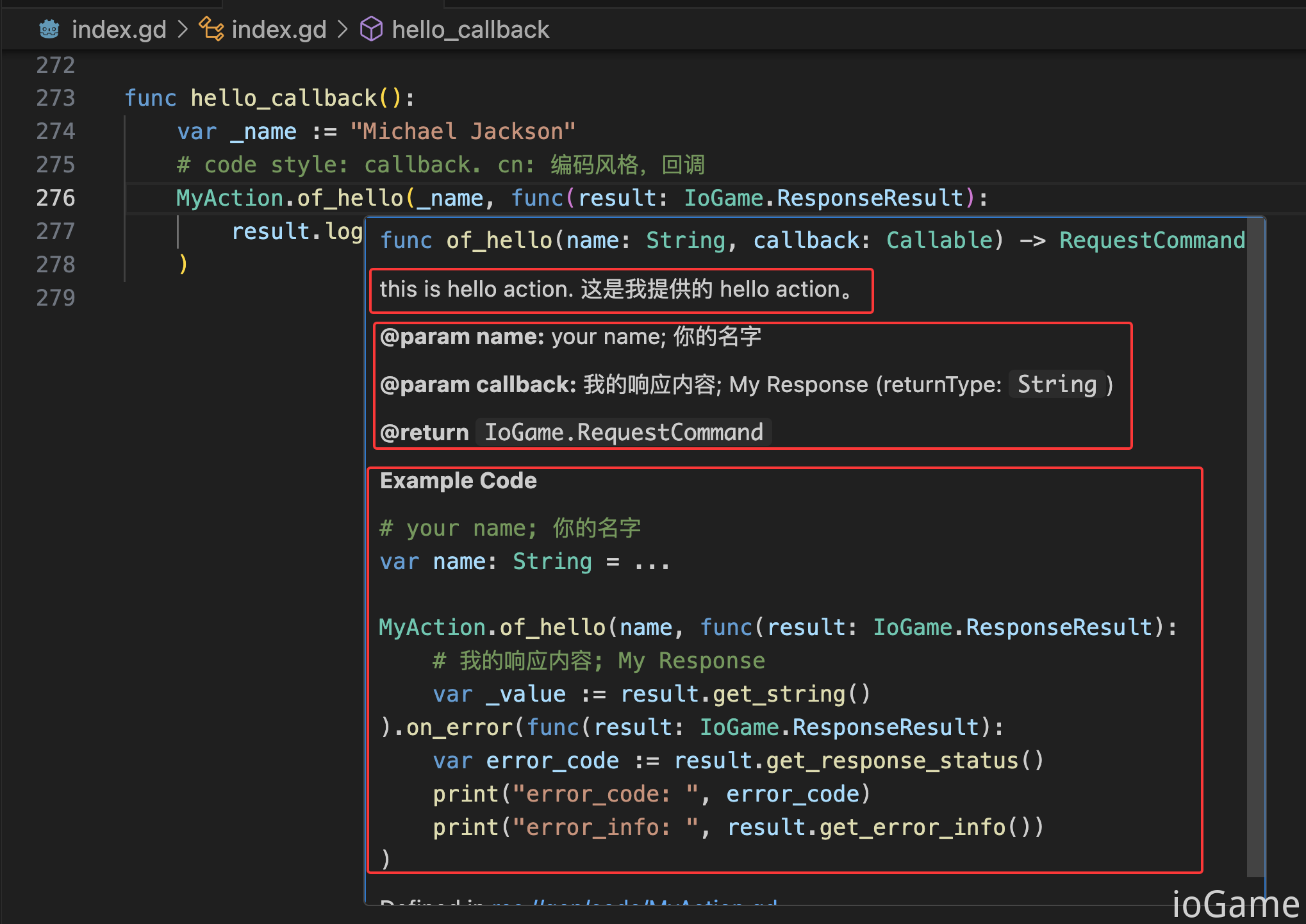The width and height of the screenshot is (1306, 924).
Task: Click of_hello in line 276
Action: [x=350, y=198]
